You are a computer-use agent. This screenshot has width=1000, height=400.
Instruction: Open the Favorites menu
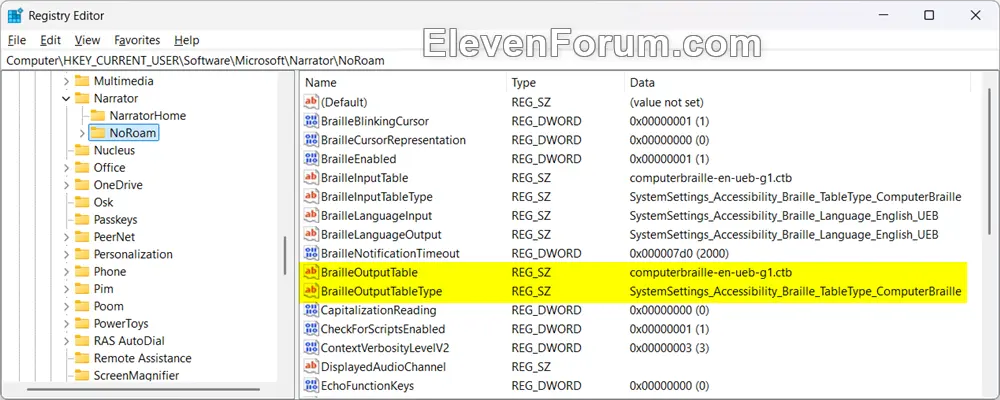[x=137, y=40]
